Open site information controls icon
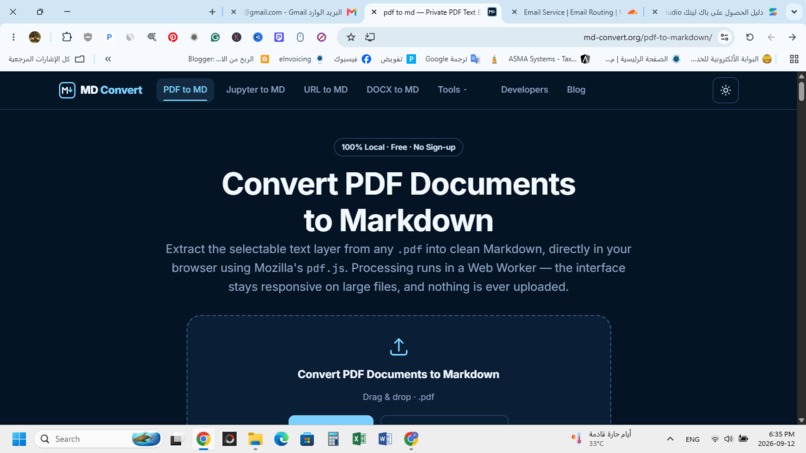 coord(725,37)
